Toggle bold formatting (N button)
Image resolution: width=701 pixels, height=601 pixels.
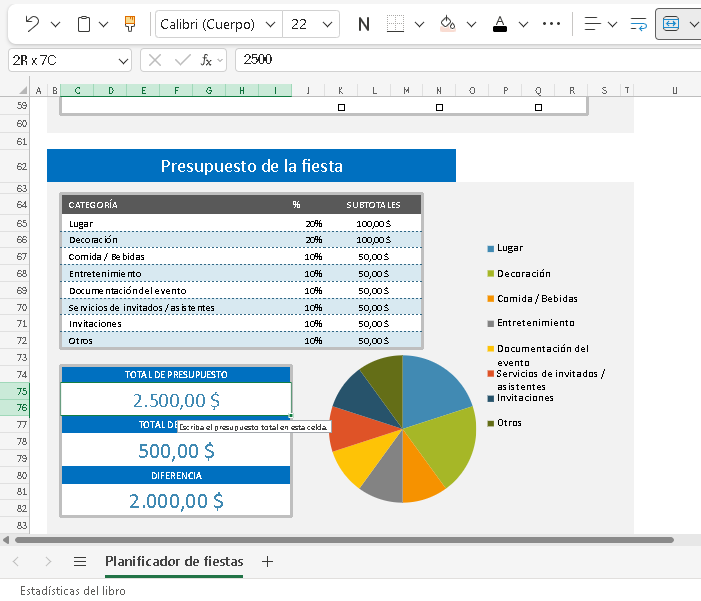pos(363,24)
